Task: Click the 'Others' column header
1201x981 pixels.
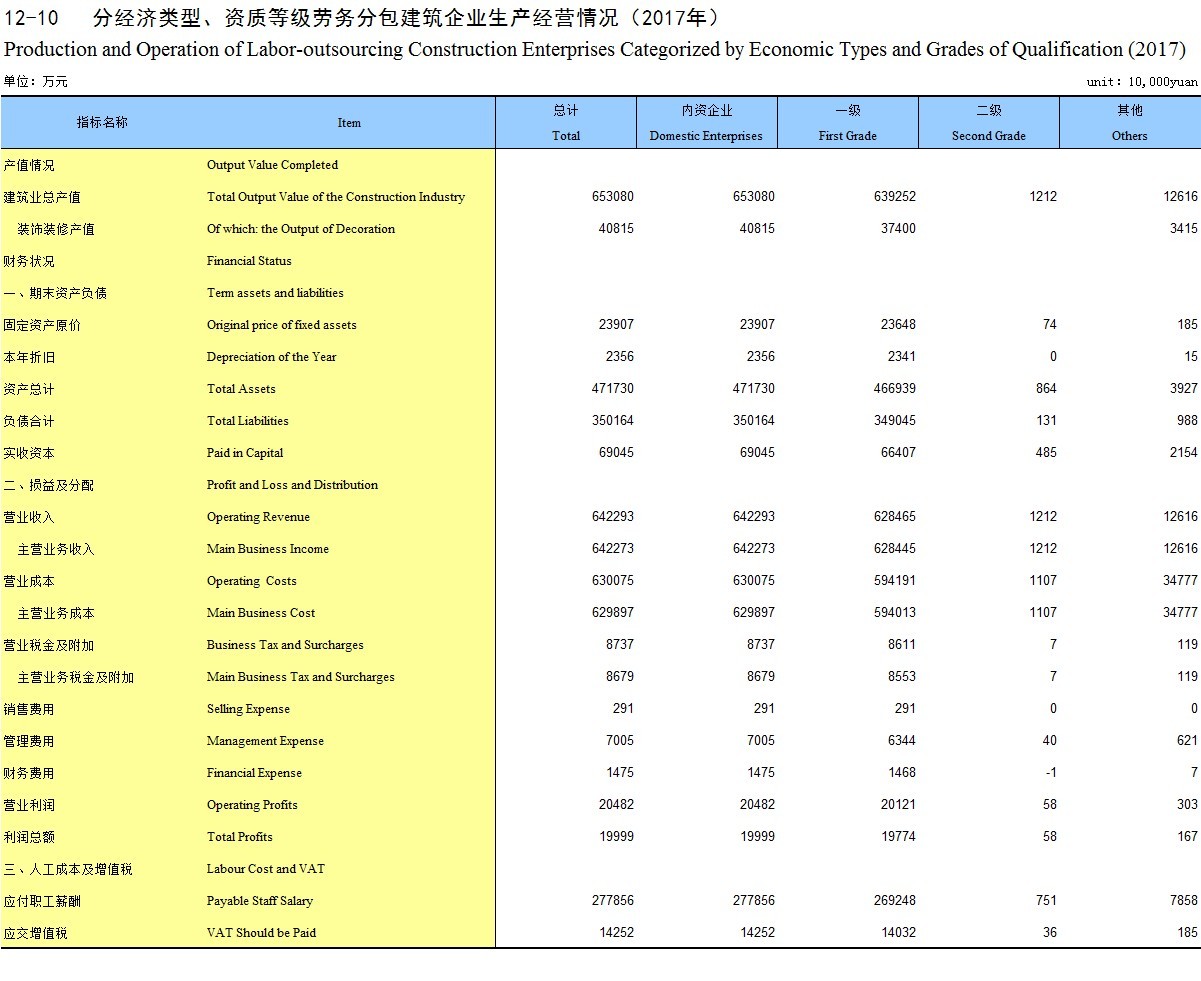Action: coord(1129,123)
